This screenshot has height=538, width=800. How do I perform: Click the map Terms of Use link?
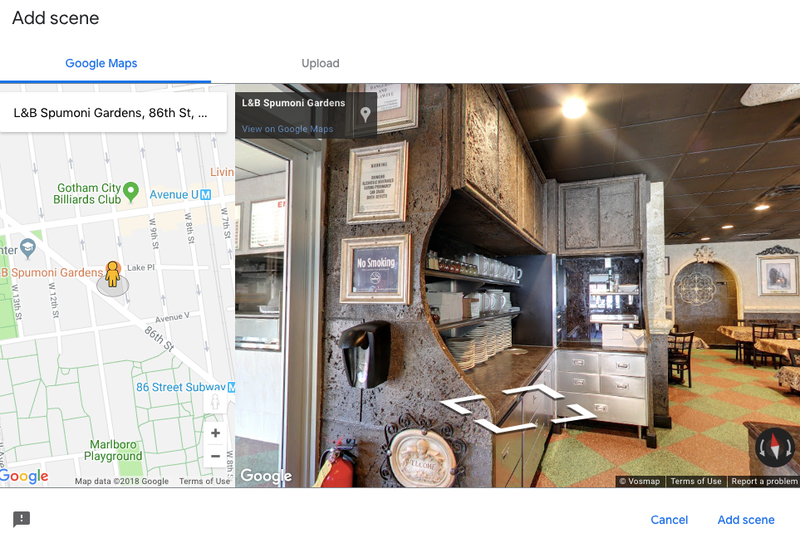[x=204, y=481]
